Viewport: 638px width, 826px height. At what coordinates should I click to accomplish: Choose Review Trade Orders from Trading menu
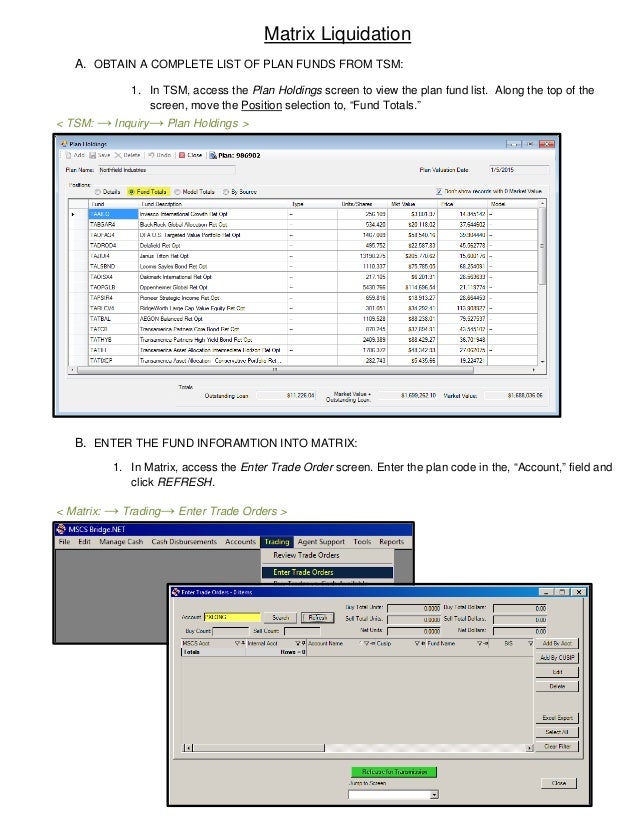306,555
